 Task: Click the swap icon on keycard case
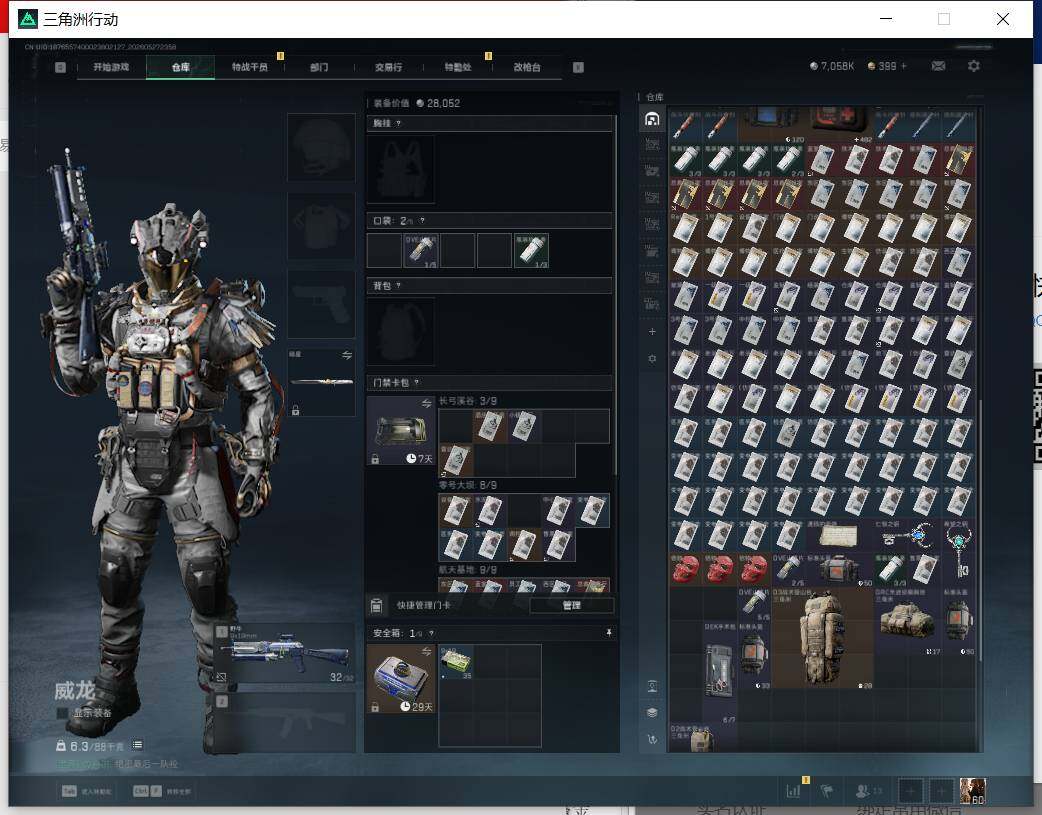(426, 404)
